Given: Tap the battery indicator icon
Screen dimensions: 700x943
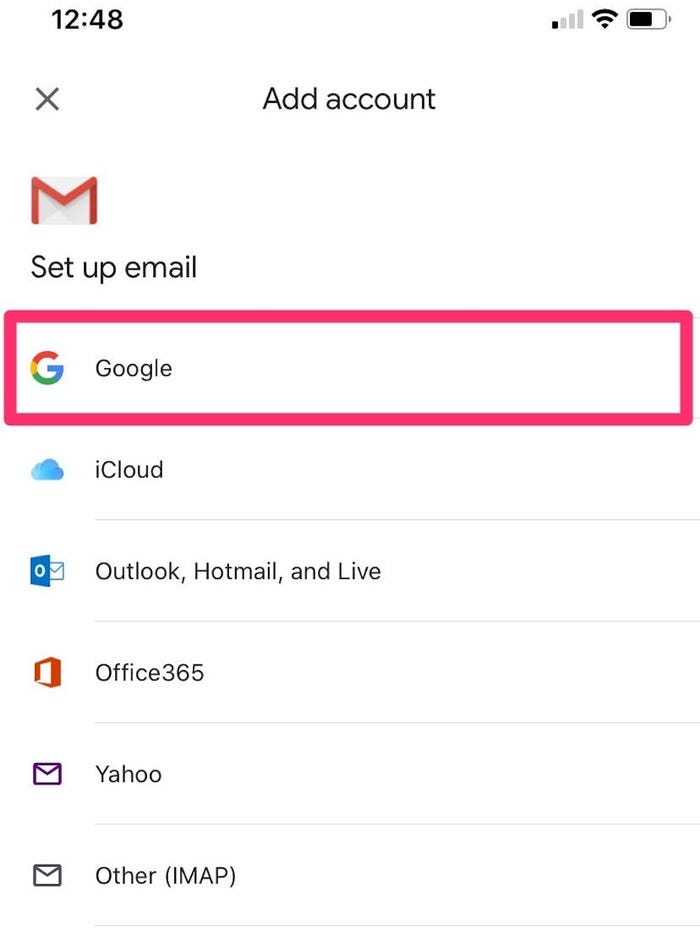Looking at the screenshot, I should tap(648, 19).
